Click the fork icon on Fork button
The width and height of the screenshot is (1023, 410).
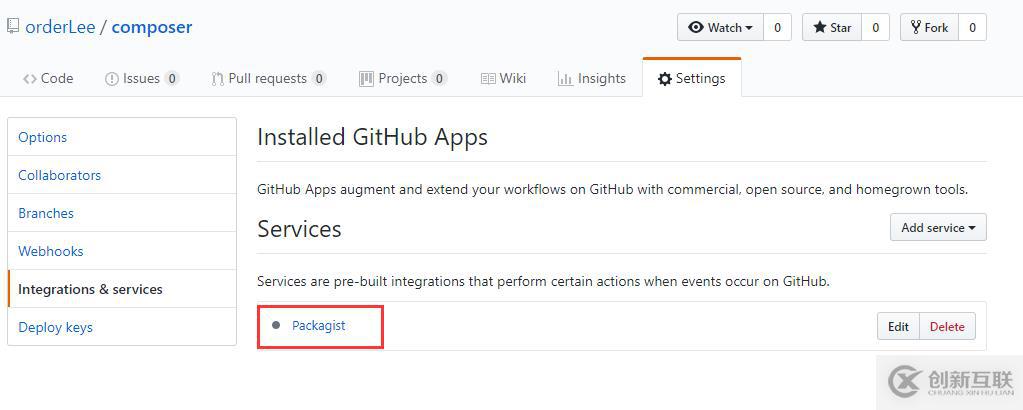click(x=916, y=27)
